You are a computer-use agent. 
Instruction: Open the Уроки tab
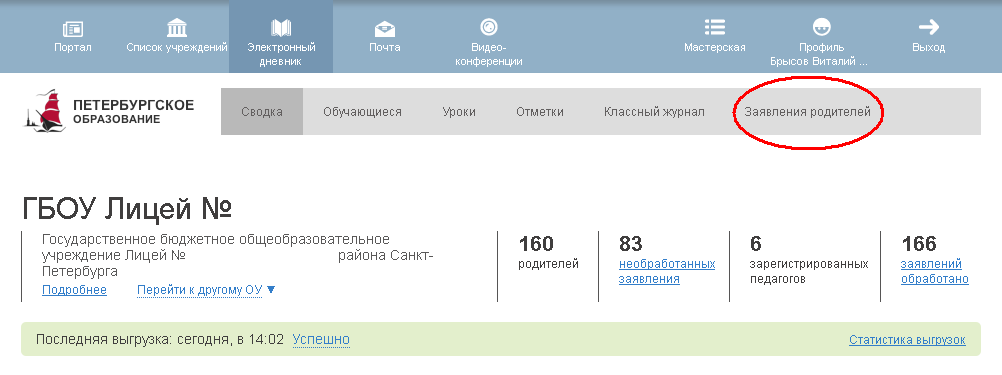click(x=459, y=112)
